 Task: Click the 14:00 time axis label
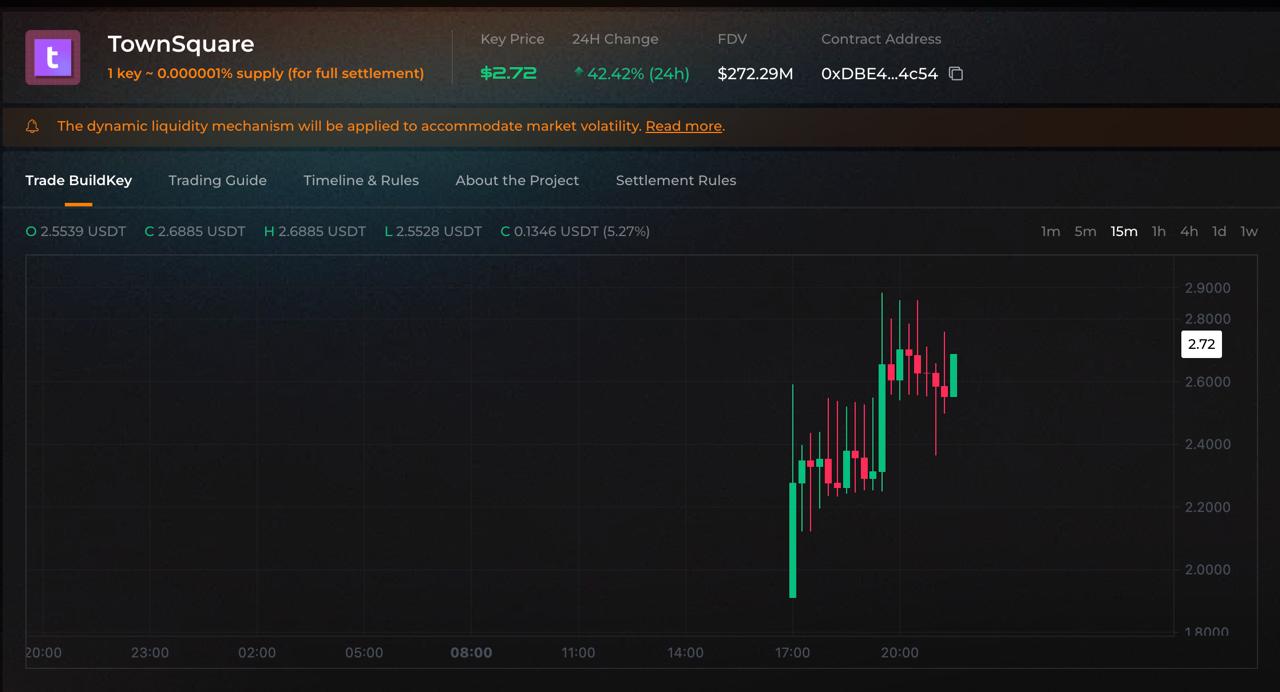tap(685, 652)
